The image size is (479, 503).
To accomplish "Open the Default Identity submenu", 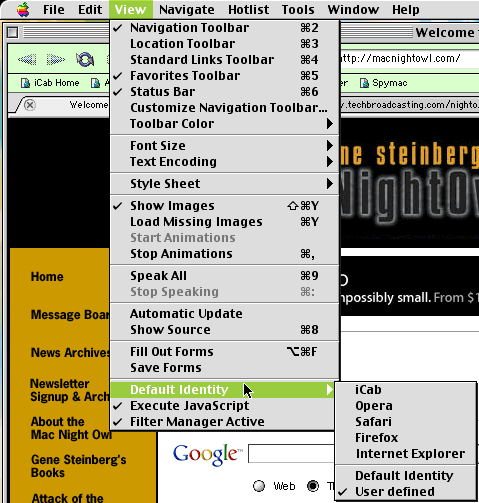I will [222, 390].
